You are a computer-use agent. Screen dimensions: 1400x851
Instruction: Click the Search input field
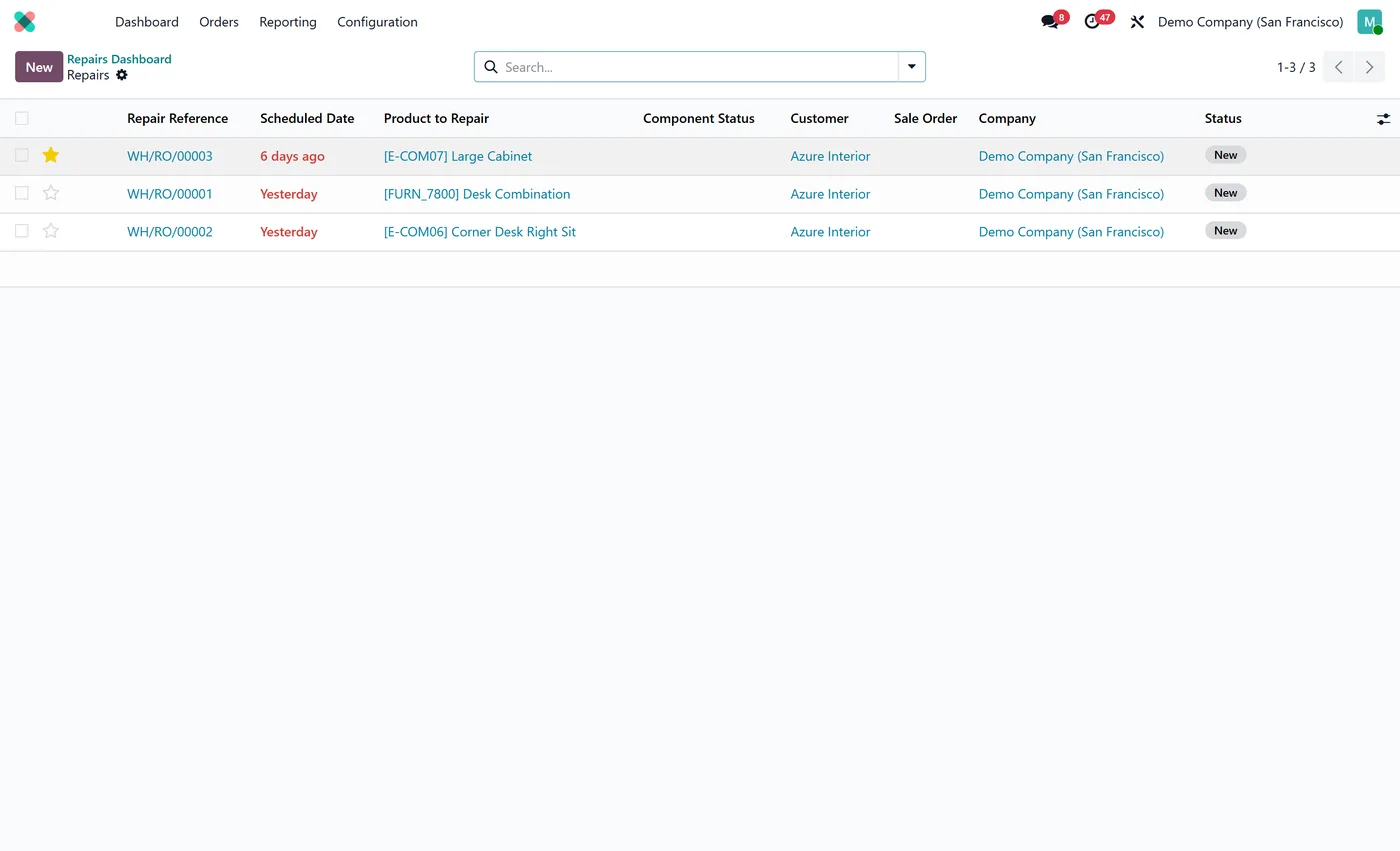pos(698,67)
